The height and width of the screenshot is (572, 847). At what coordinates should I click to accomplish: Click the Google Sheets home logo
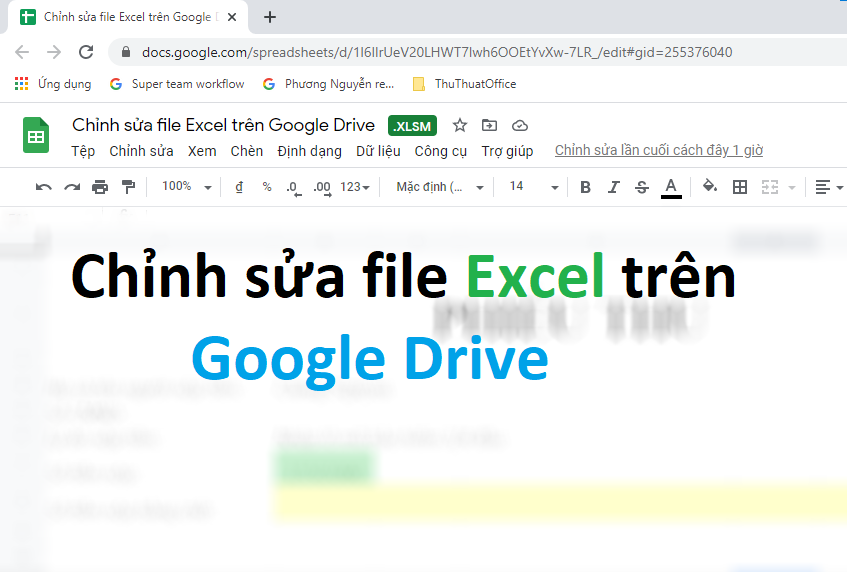(36, 135)
